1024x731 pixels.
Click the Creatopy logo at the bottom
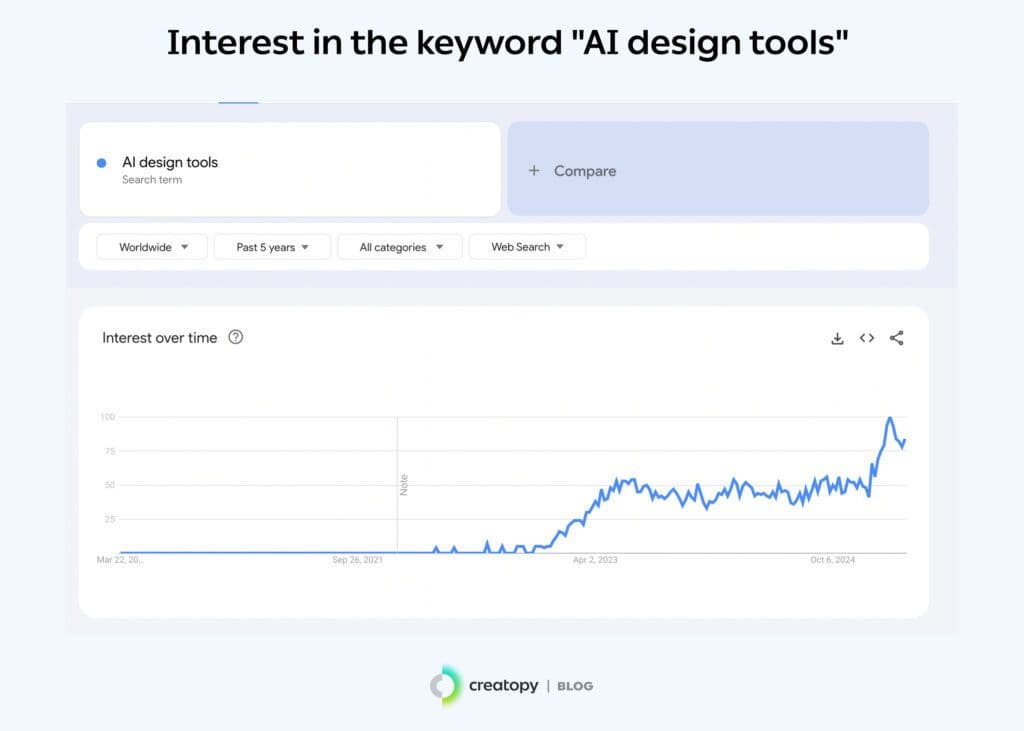(x=442, y=686)
